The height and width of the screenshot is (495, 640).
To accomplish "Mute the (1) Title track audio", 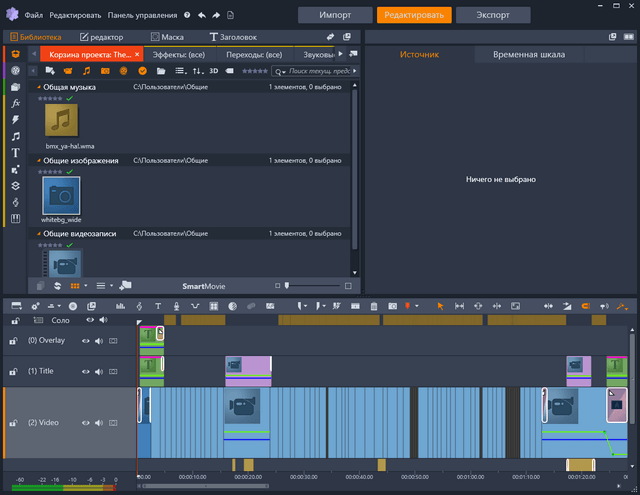I will (100, 371).
